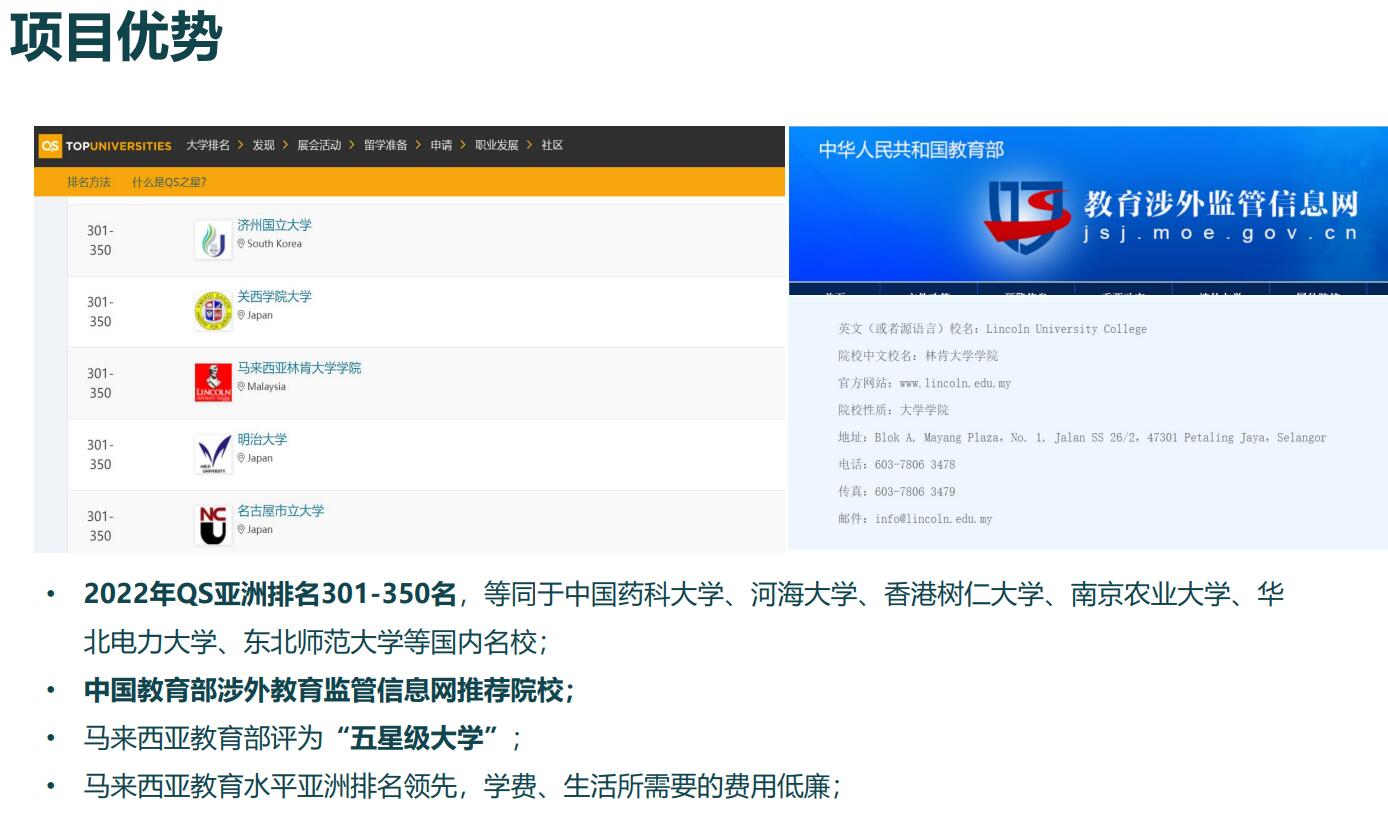Viewport: 1388px width, 815px height.
Task: Open the QS TopUniversities logo
Action: (x=106, y=146)
